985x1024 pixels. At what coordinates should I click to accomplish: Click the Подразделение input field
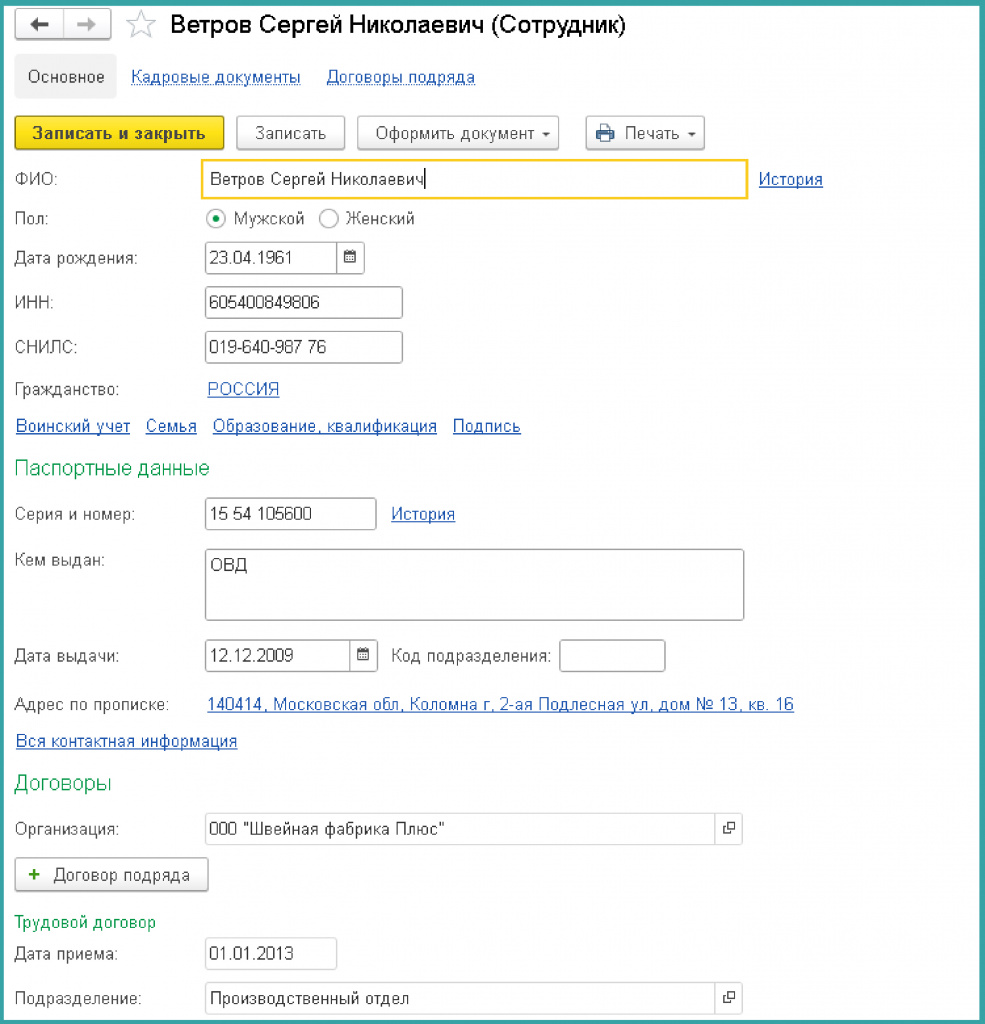(460, 997)
